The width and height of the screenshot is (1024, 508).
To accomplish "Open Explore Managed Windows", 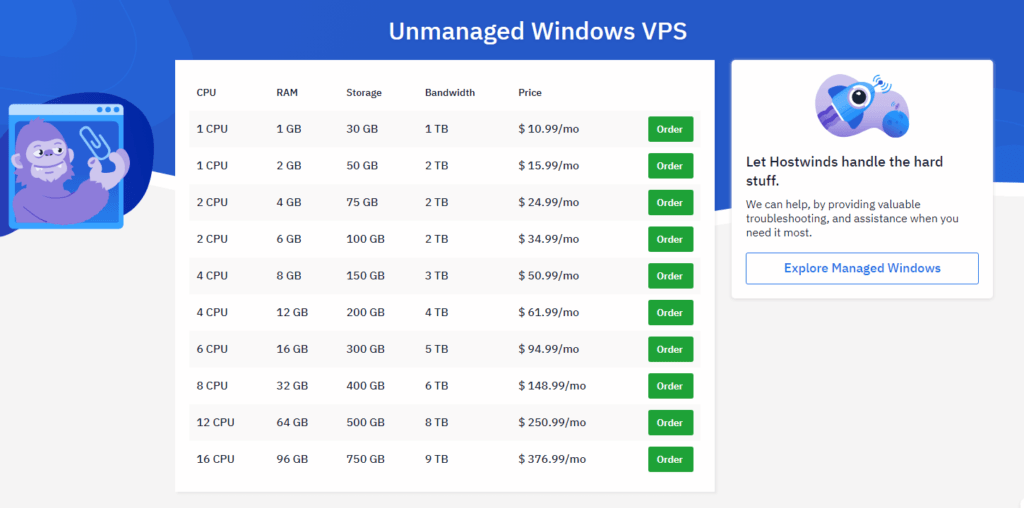I will click(x=862, y=268).
